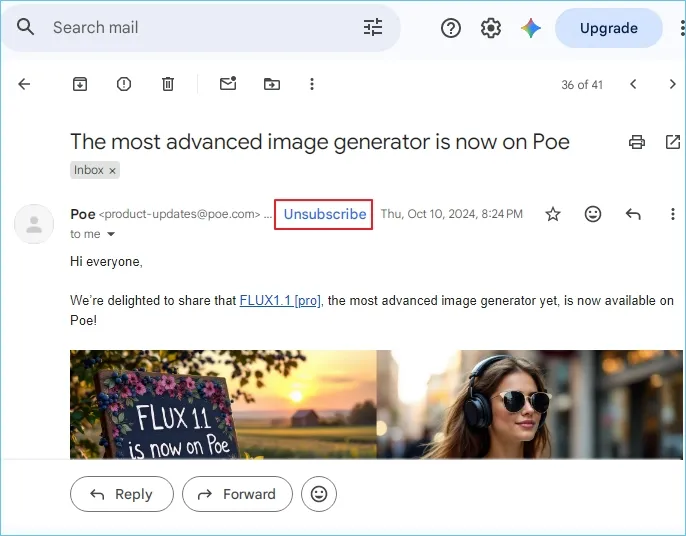This screenshot has width=686, height=536.
Task: Click the '36 of 41' counter
Action: pos(582,84)
